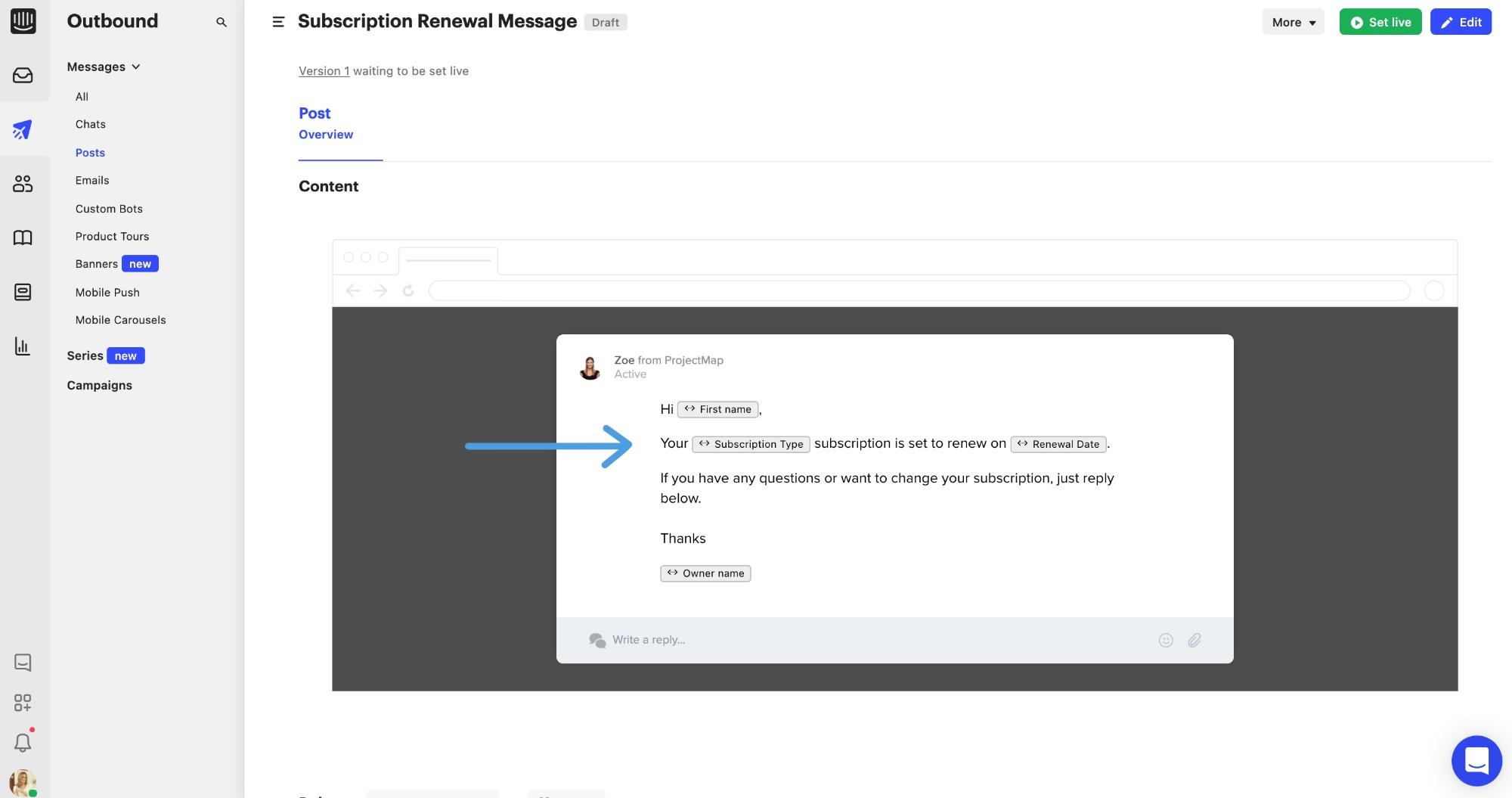Go to Posts in sidebar
1512x798 pixels.
coord(90,153)
